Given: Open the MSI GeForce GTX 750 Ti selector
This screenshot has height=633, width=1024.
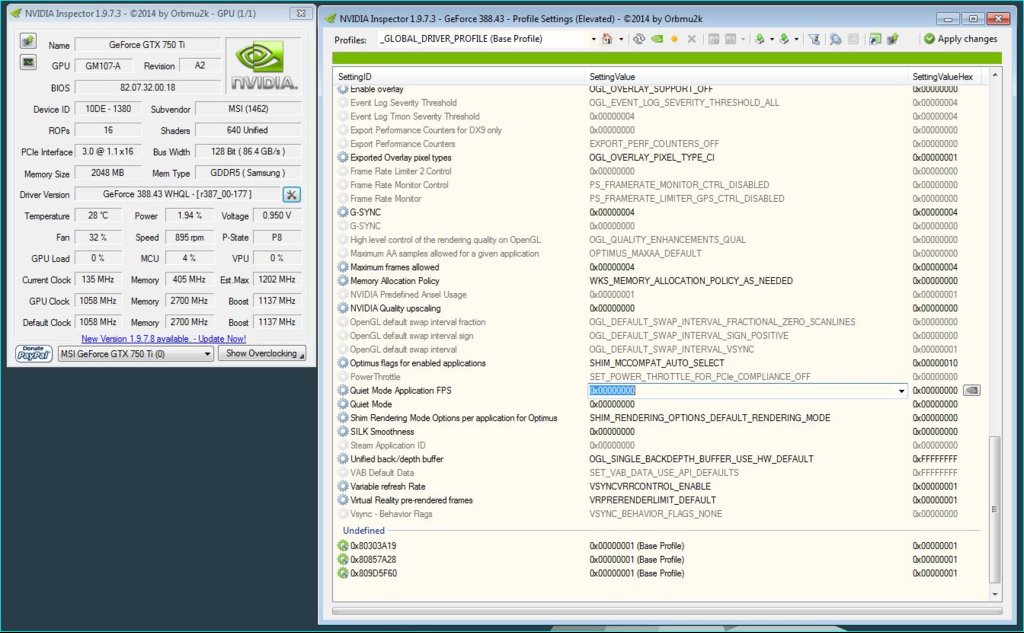Looking at the screenshot, I should [x=135, y=353].
